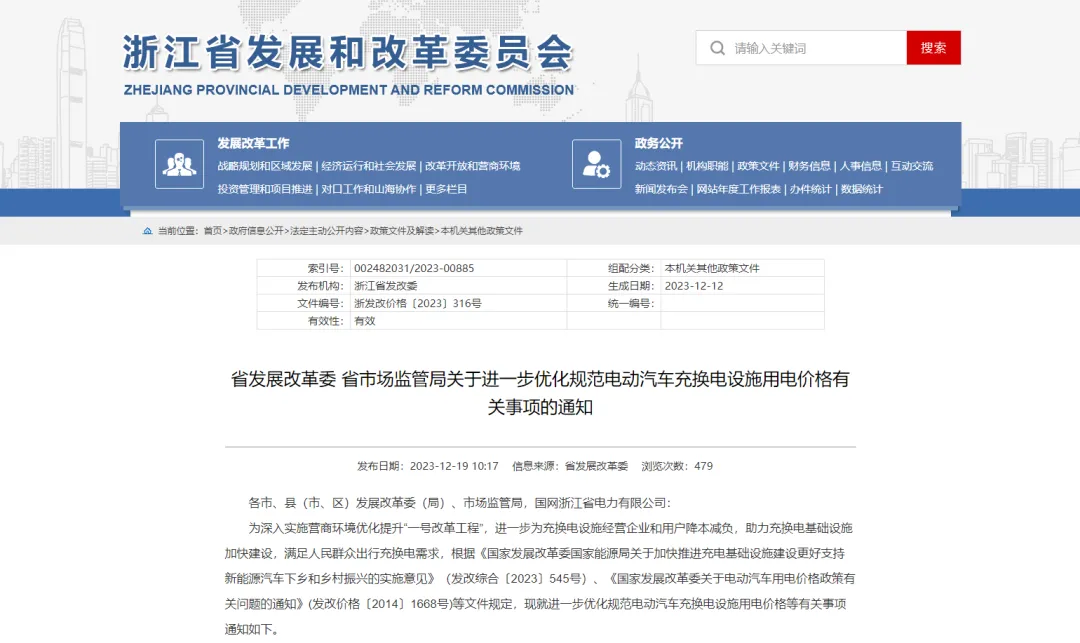Open 经济运行和社会发展 menu item
1080x643 pixels.
(x=368, y=166)
